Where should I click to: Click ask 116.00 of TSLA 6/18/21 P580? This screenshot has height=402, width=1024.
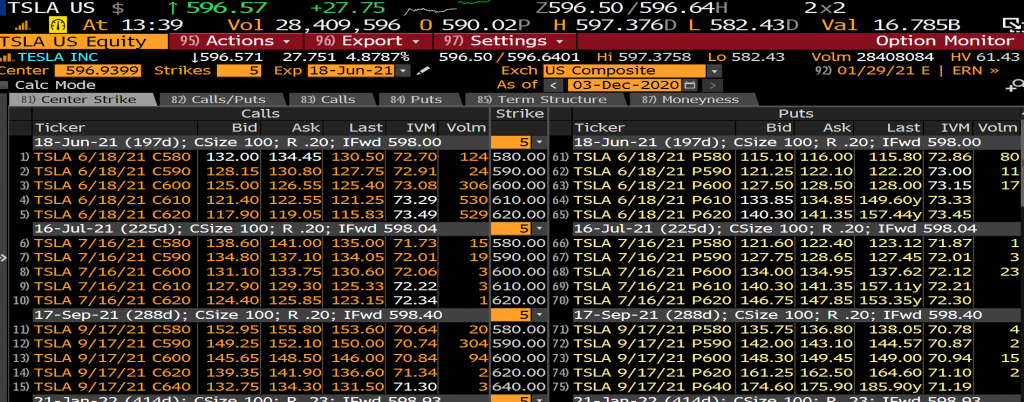click(x=828, y=157)
